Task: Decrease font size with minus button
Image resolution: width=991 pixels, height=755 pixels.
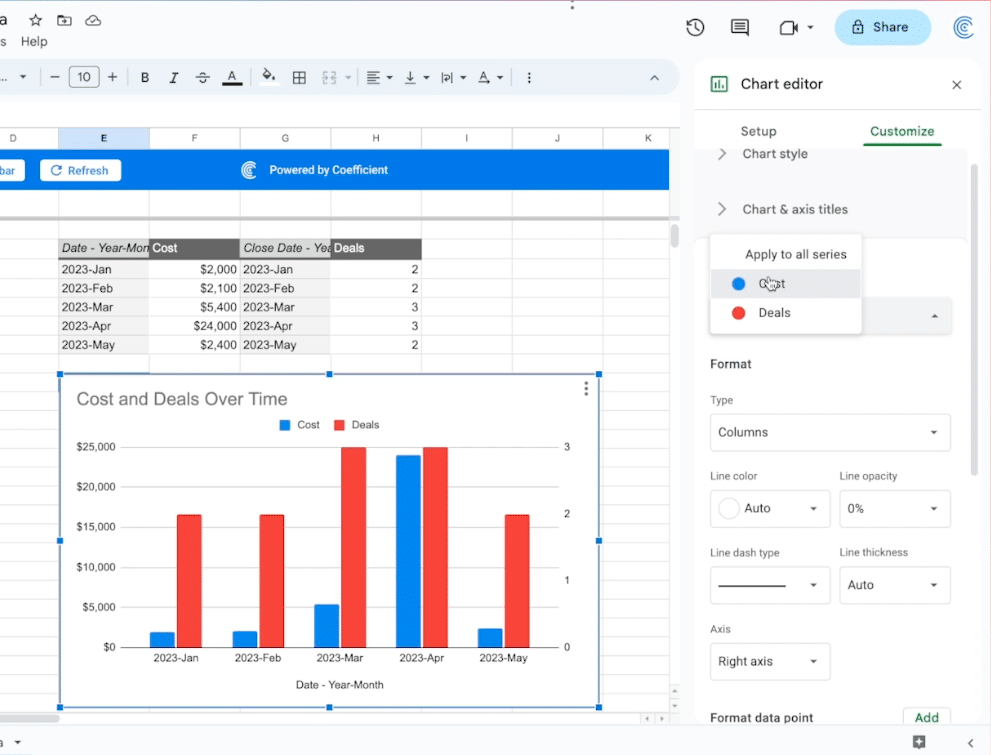Action: [54, 77]
